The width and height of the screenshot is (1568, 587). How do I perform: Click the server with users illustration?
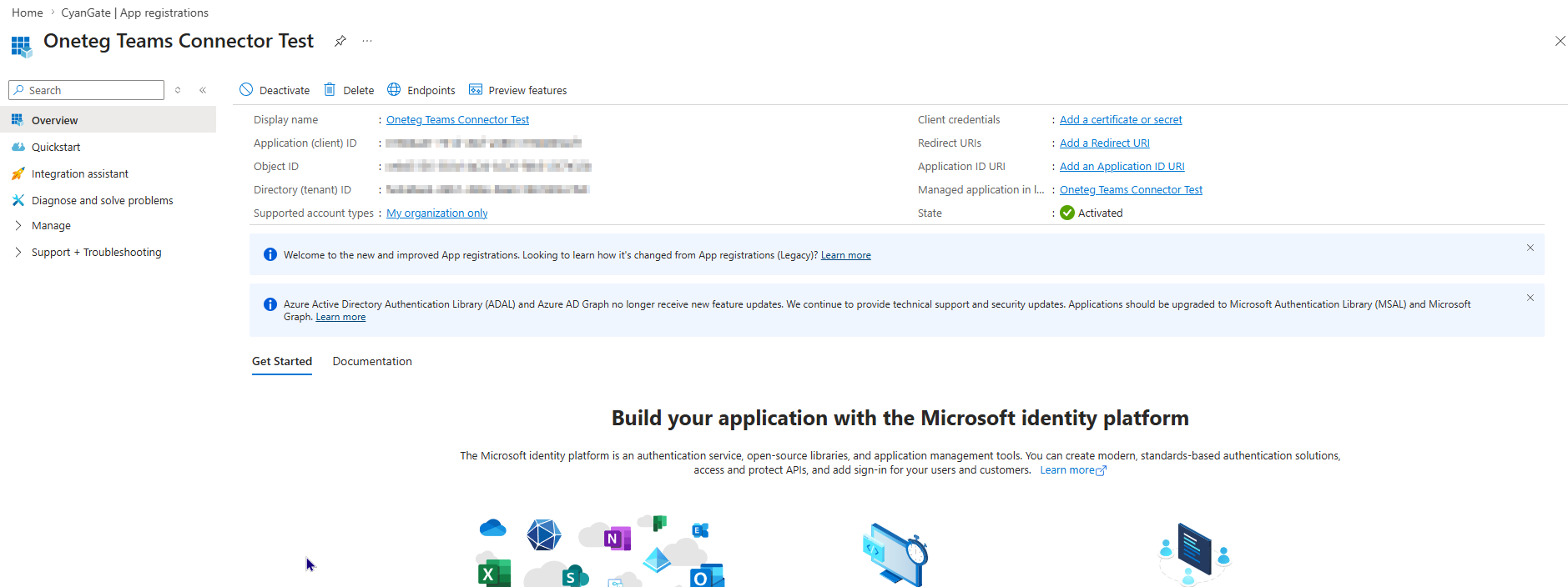[x=1195, y=554]
